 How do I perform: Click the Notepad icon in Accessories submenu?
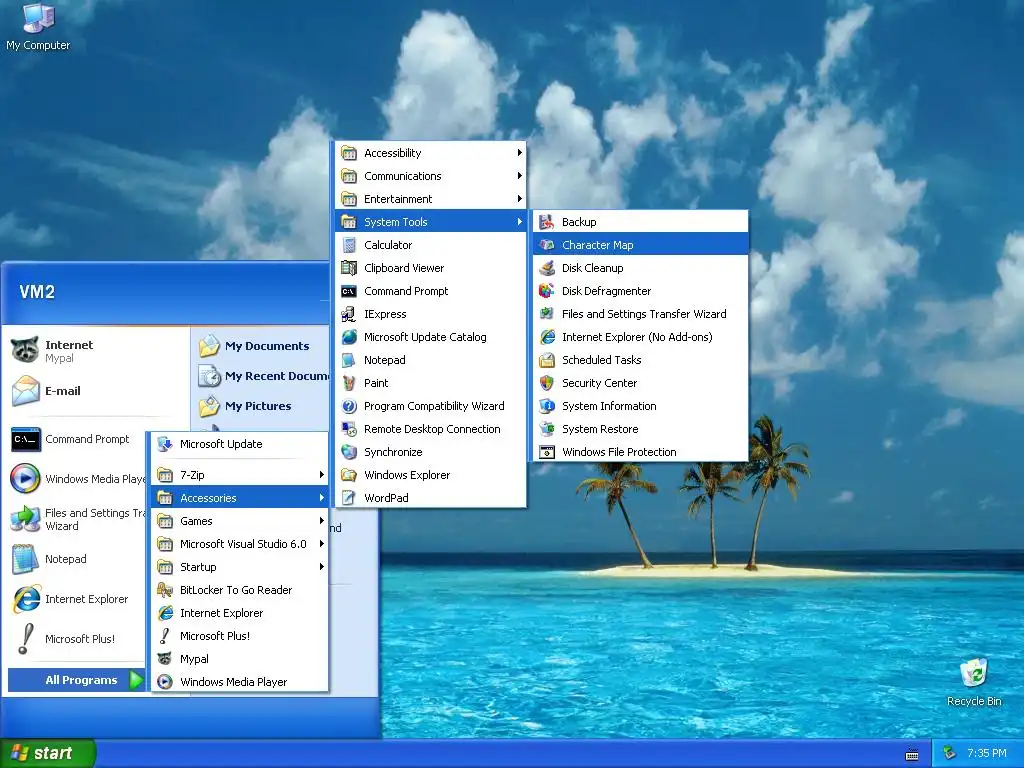click(x=349, y=360)
